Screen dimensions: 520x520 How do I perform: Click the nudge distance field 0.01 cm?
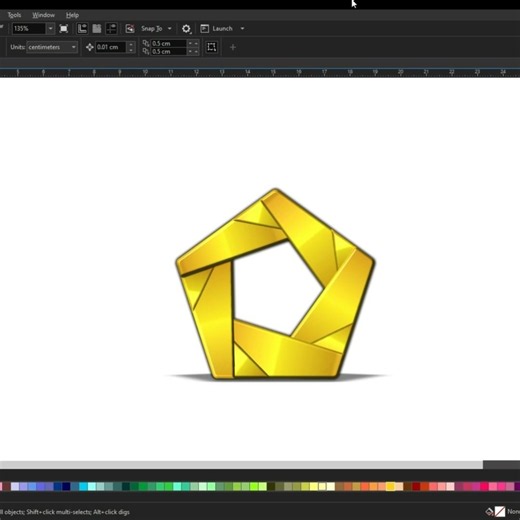tap(111, 47)
